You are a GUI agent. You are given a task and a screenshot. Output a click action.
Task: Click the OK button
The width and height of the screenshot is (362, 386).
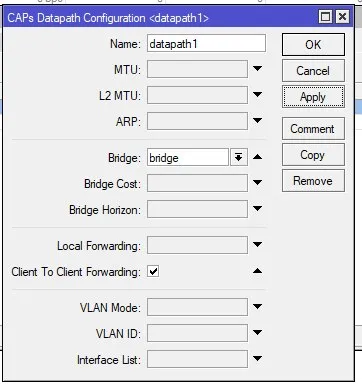coord(313,44)
